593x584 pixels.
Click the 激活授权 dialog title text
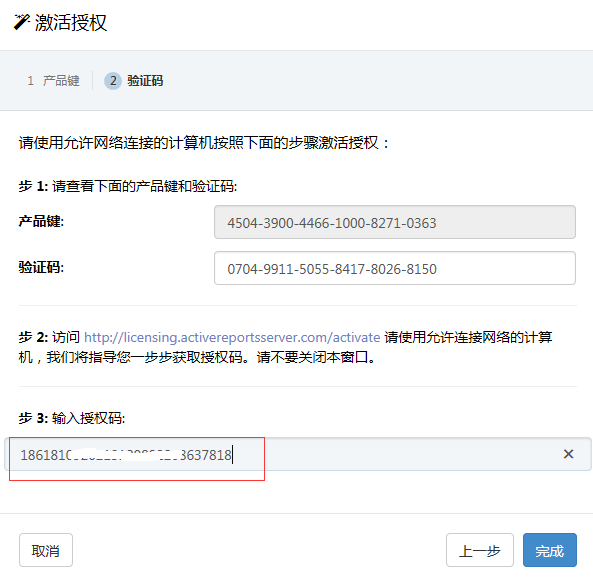click(71, 22)
